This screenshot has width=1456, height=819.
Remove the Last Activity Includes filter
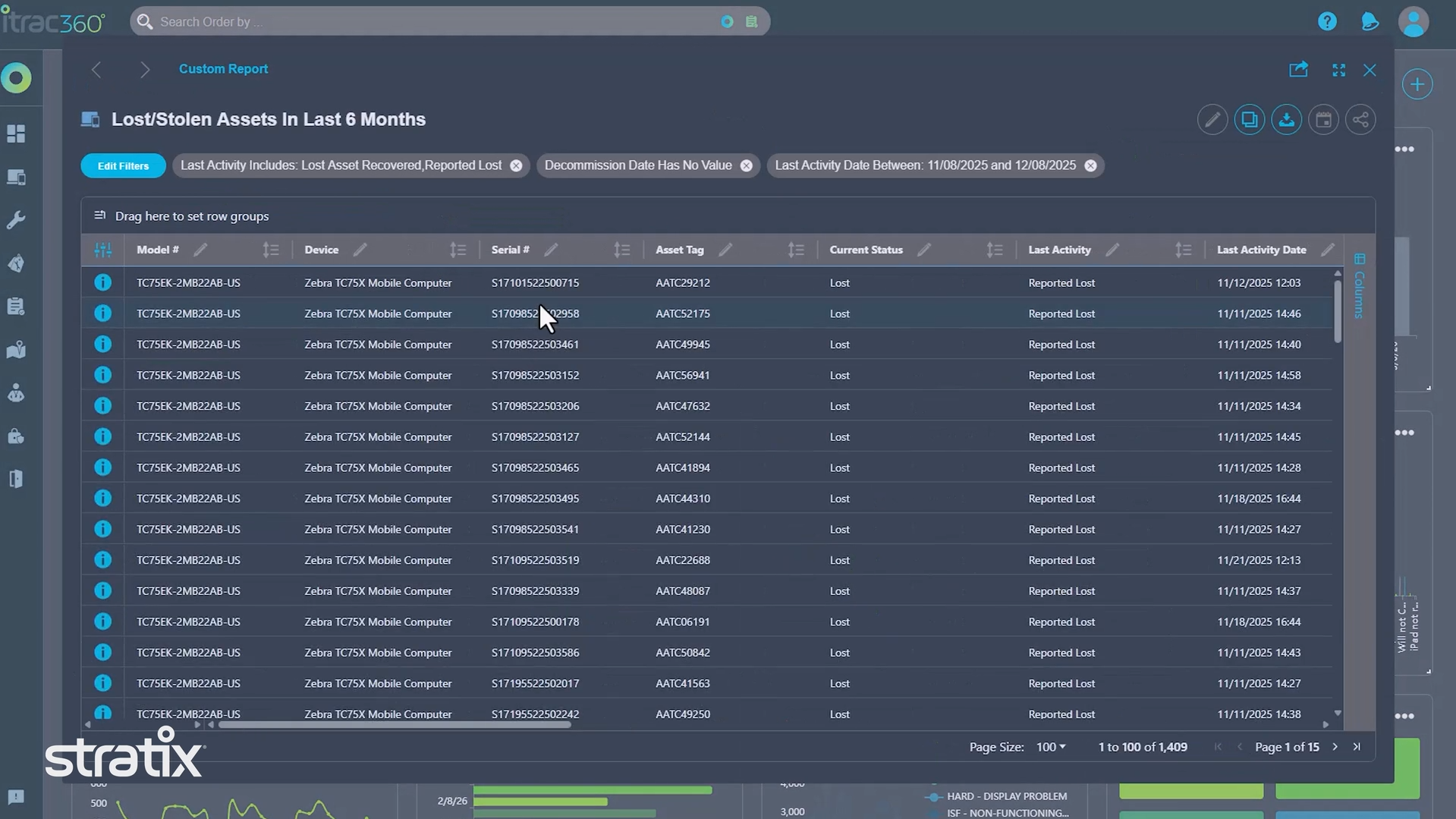516,165
